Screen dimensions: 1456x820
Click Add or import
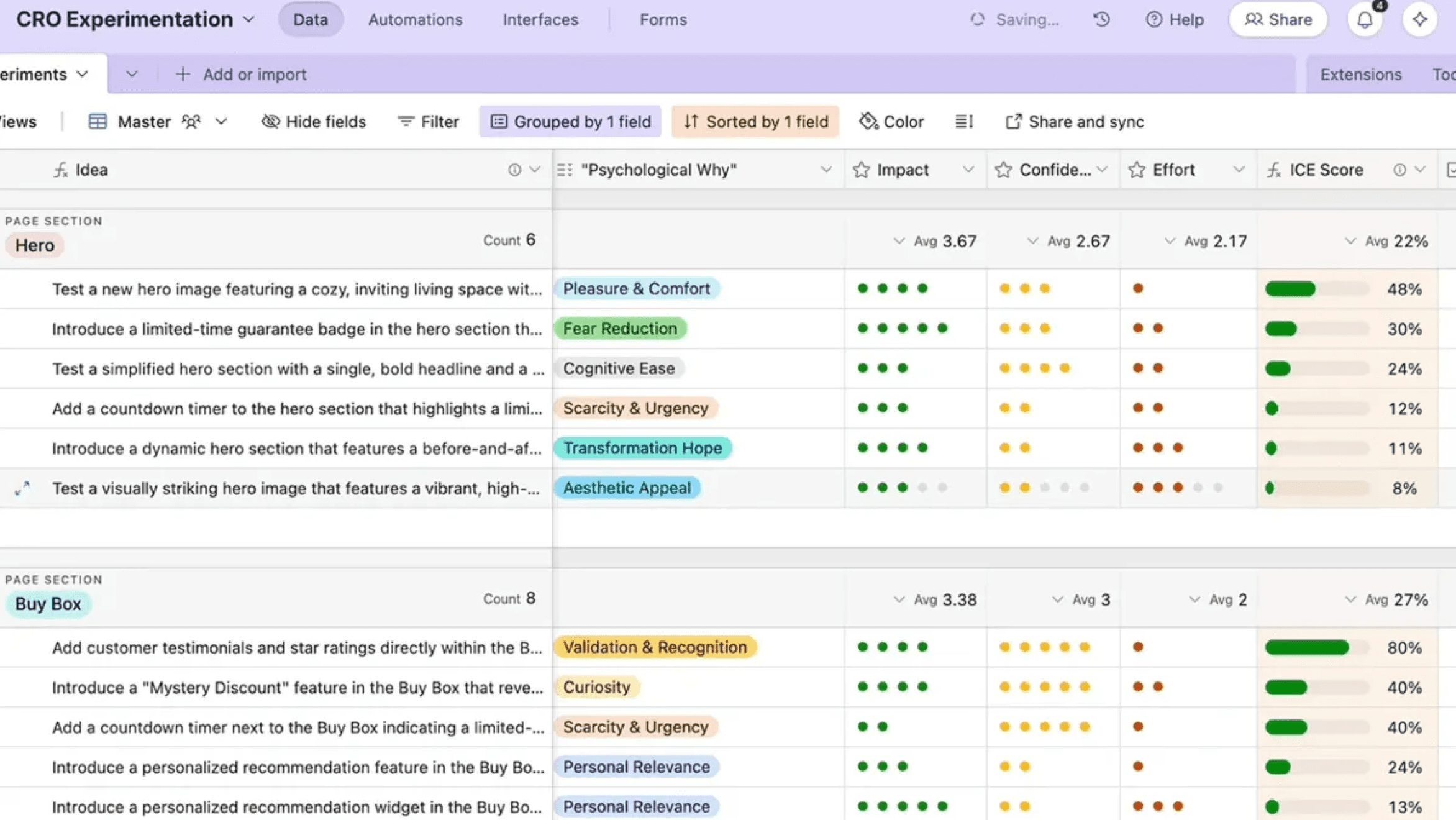tap(242, 75)
